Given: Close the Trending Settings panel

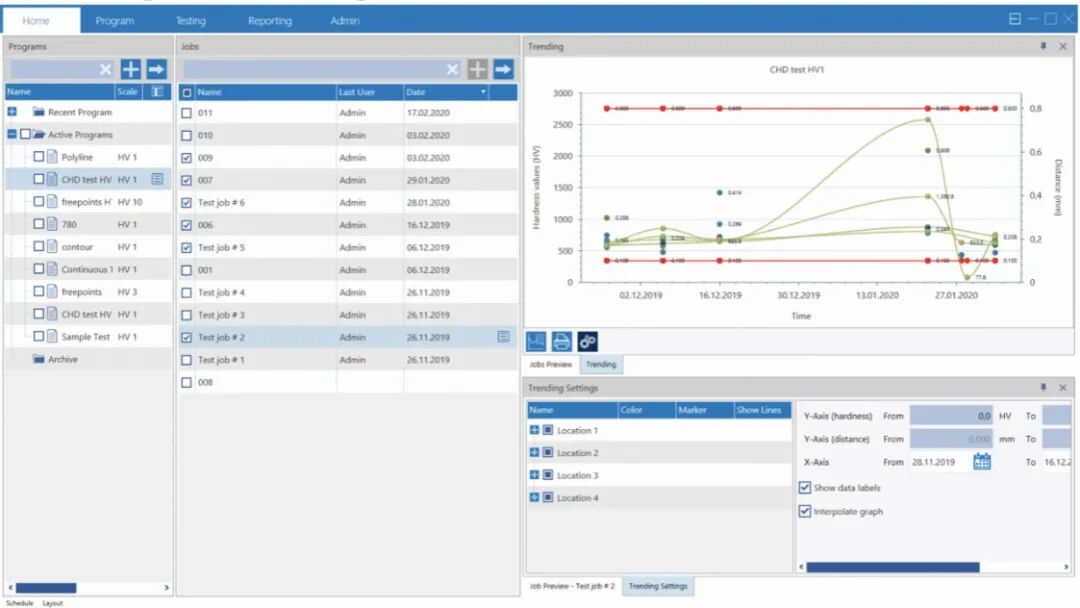Looking at the screenshot, I should [x=1063, y=388].
